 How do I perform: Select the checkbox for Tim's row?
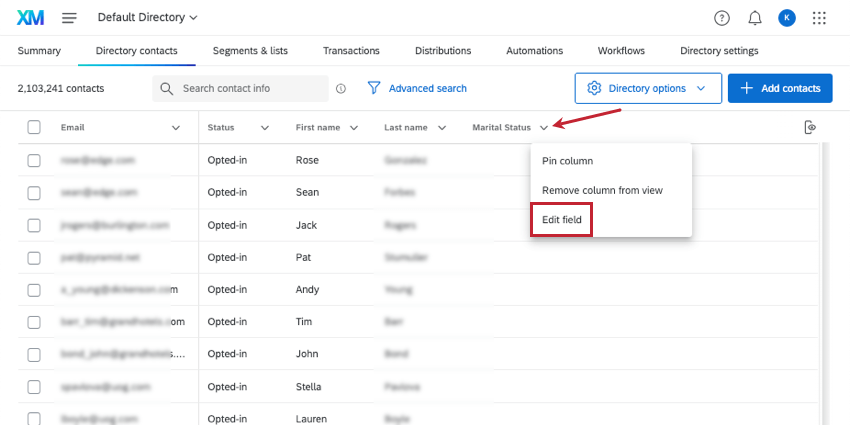(x=34, y=322)
